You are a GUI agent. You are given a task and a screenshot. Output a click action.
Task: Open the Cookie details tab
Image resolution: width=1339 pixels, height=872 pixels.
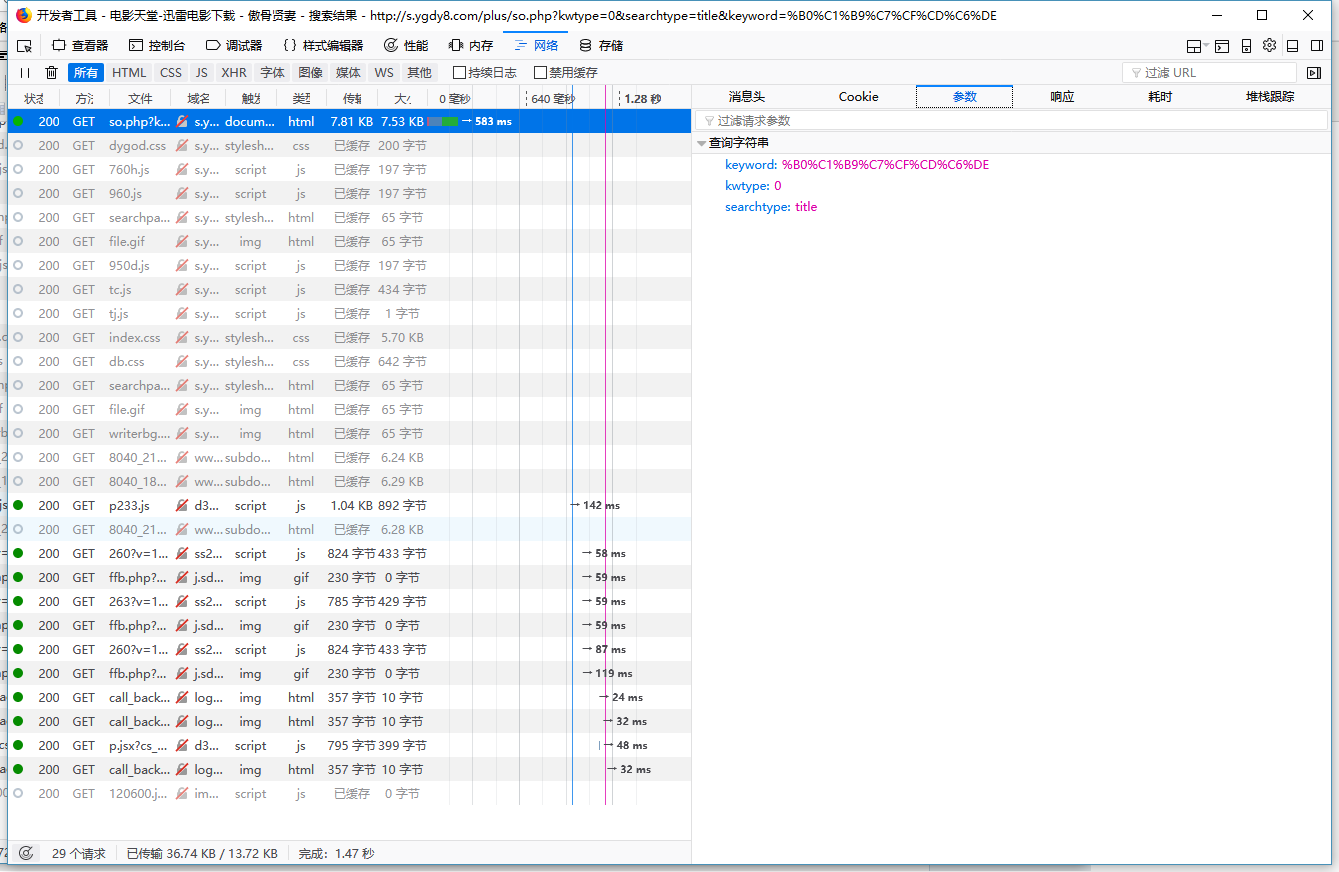coord(859,97)
